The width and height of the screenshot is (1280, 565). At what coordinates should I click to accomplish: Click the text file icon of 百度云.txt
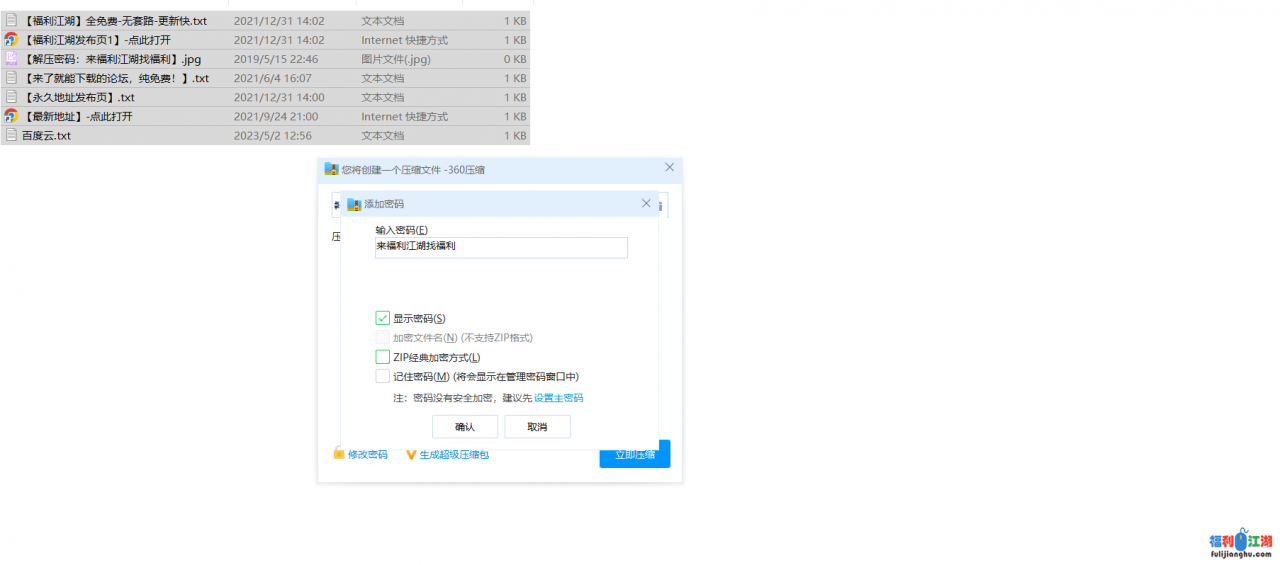11,135
